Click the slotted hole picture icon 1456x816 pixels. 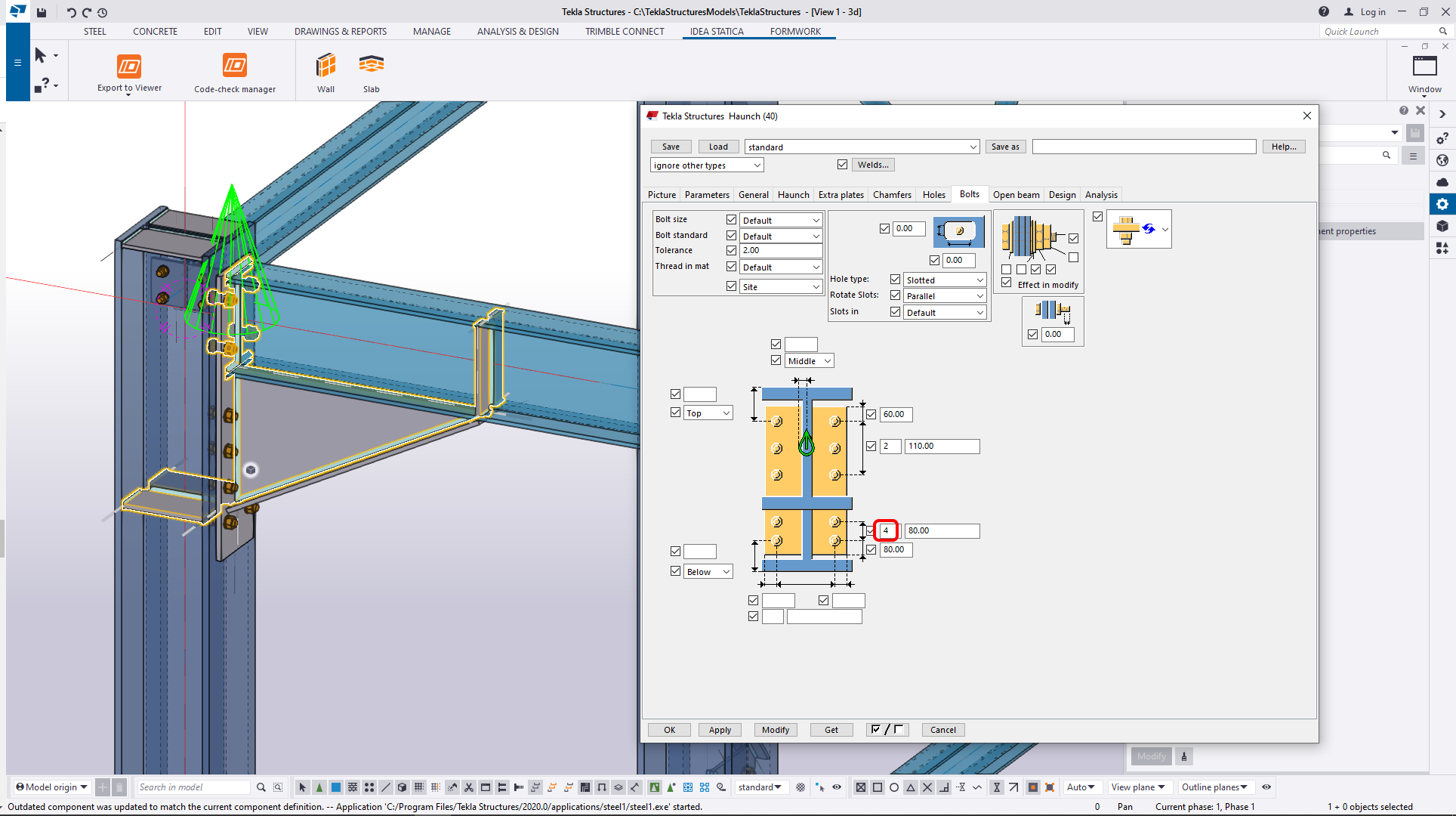click(959, 231)
